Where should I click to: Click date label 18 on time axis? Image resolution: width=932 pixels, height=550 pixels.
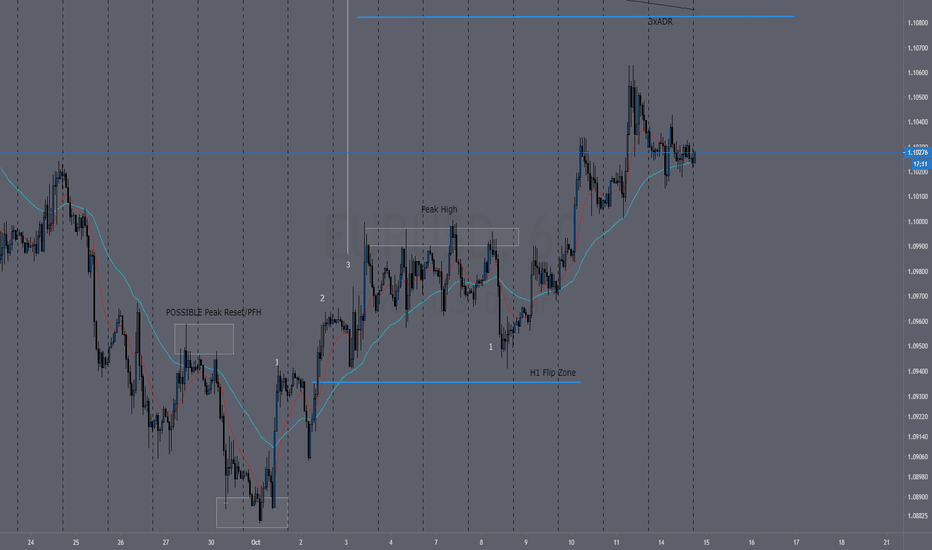(x=841, y=542)
